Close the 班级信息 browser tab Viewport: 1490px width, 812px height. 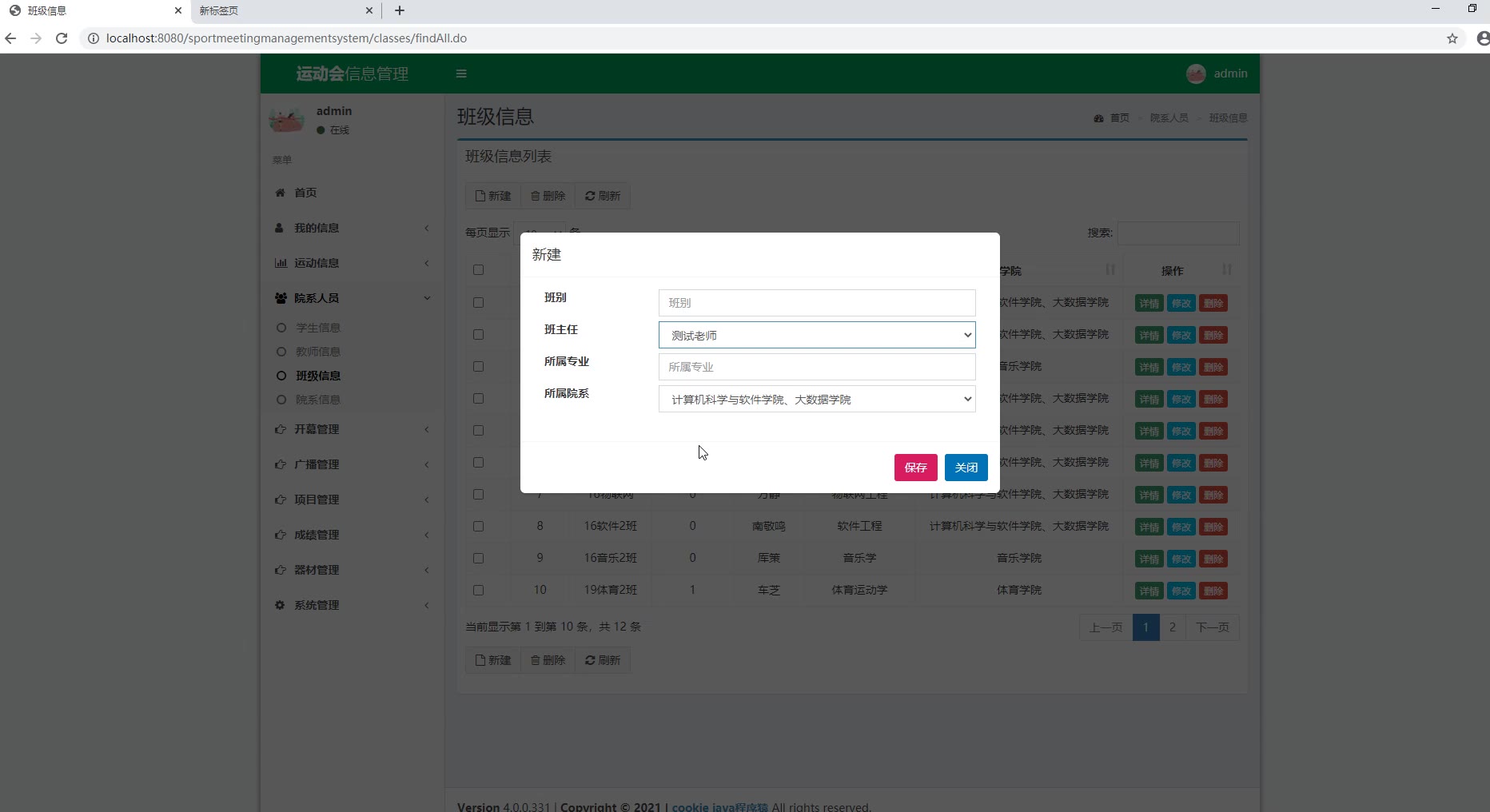(x=178, y=10)
